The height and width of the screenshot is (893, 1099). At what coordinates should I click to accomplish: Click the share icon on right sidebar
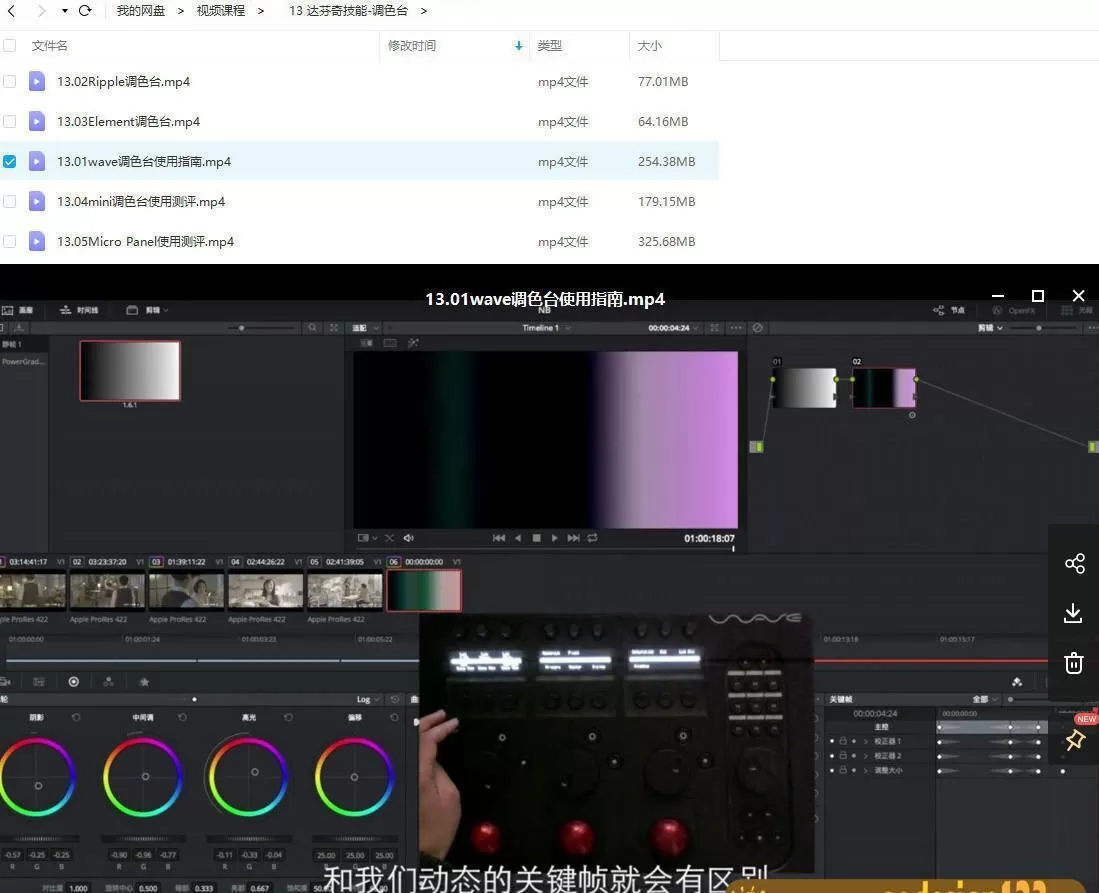(x=1074, y=563)
